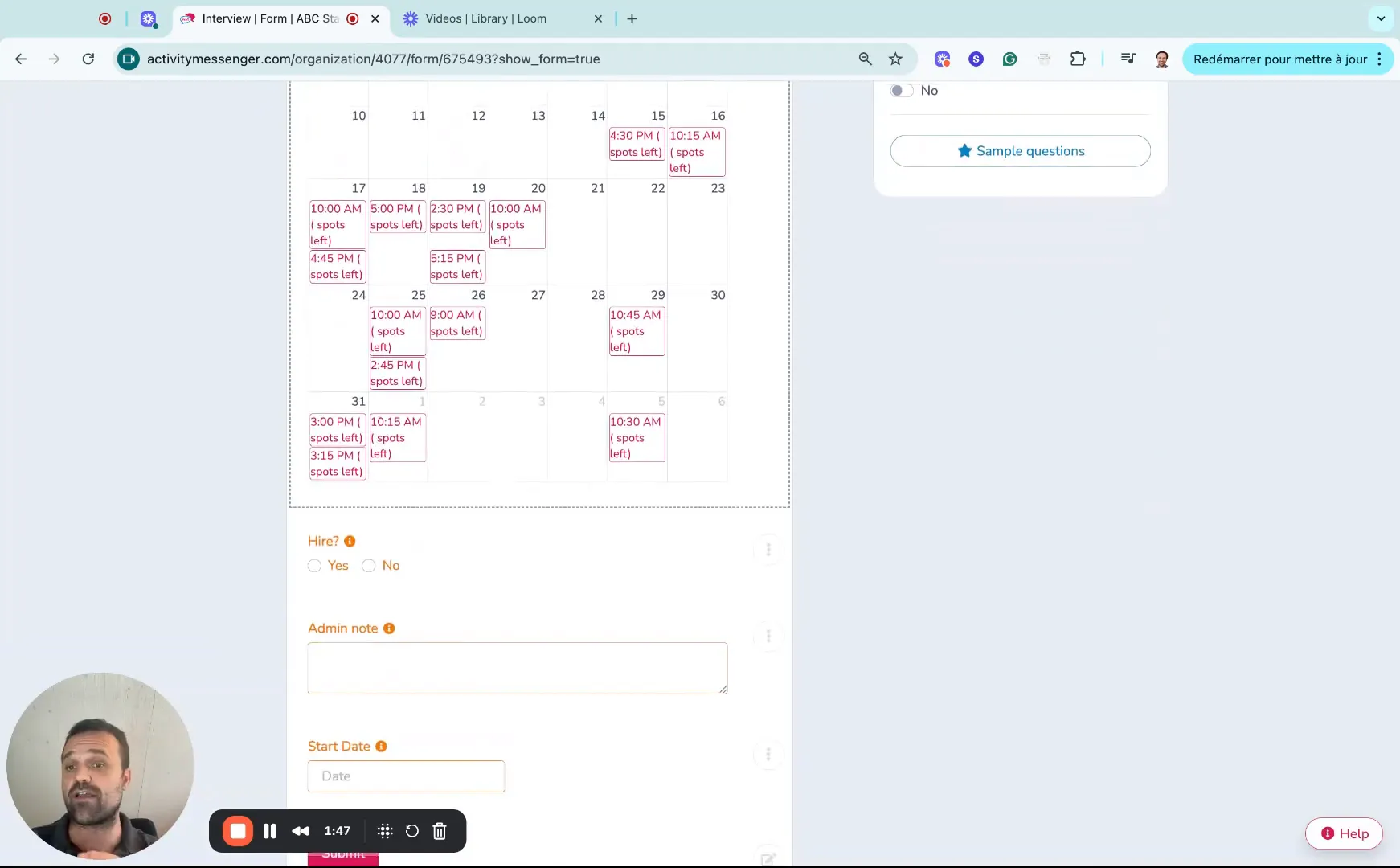
Task: Open the browser extensions puzzle menu
Action: pos(1078,59)
